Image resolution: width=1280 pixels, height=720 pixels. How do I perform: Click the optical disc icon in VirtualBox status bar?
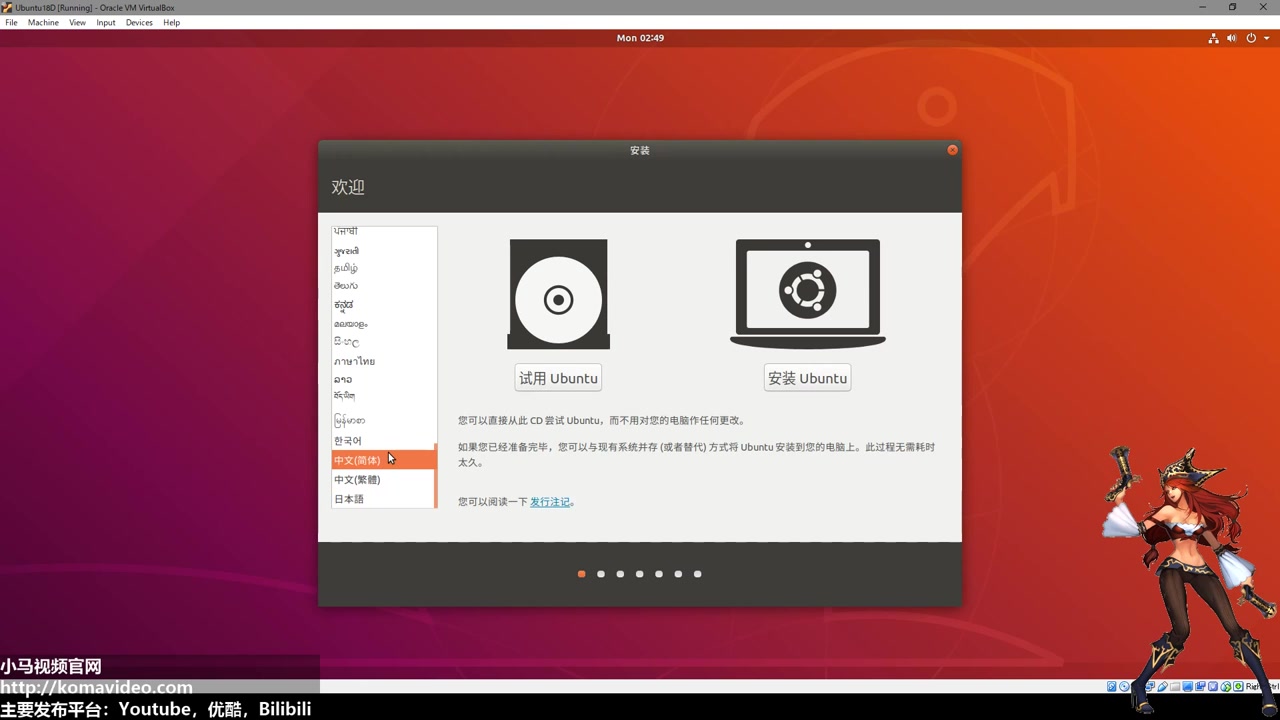(x=1124, y=687)
